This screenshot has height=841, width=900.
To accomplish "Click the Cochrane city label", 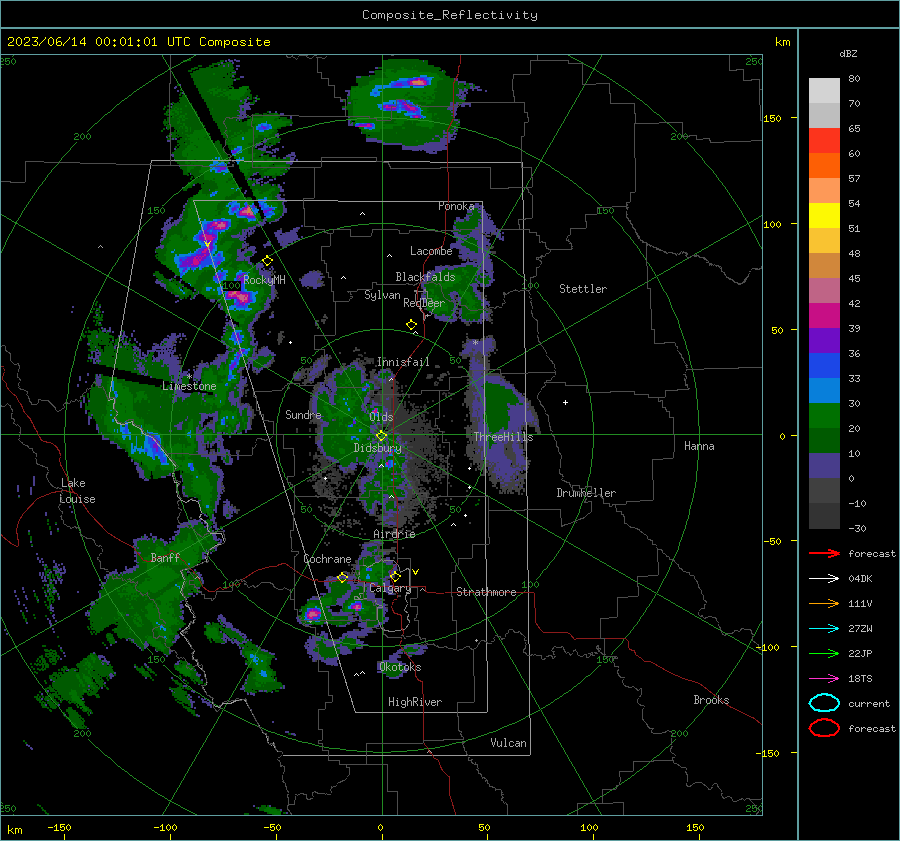I will click(x=327, y=559).
